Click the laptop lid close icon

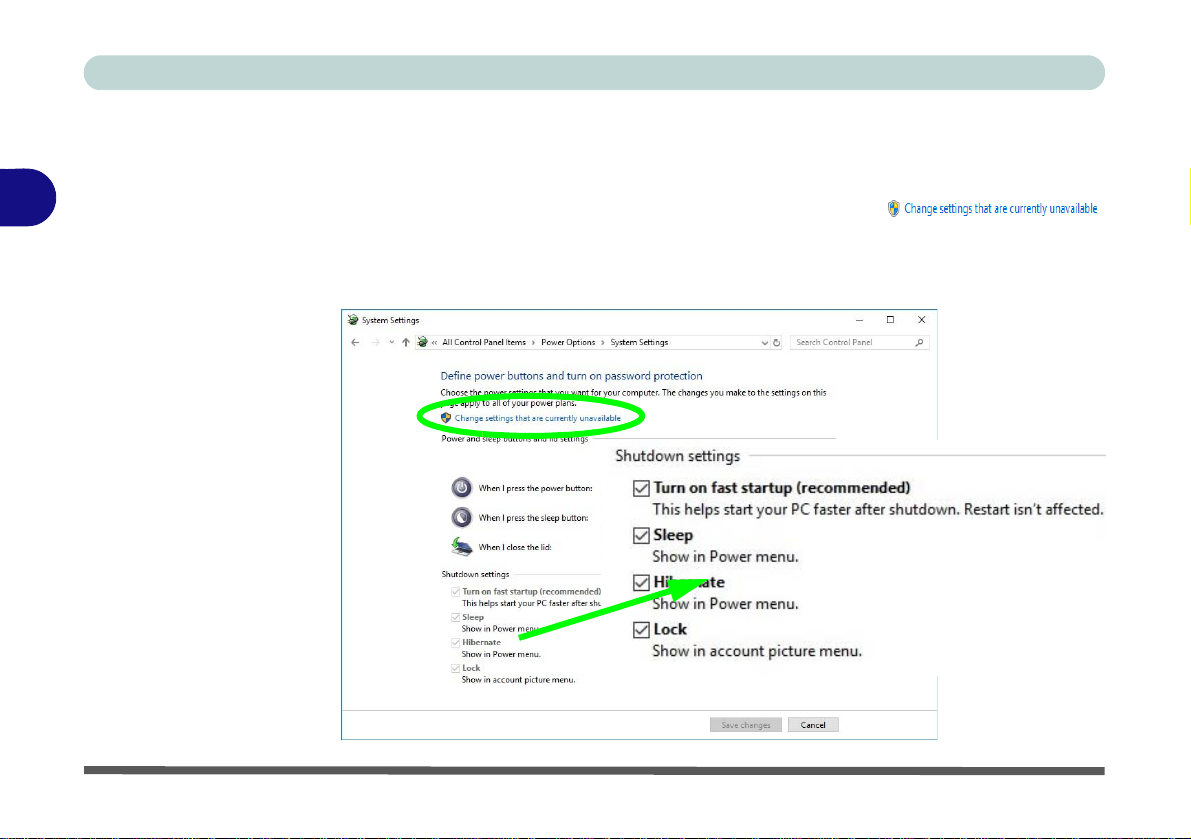click(461, 547)
